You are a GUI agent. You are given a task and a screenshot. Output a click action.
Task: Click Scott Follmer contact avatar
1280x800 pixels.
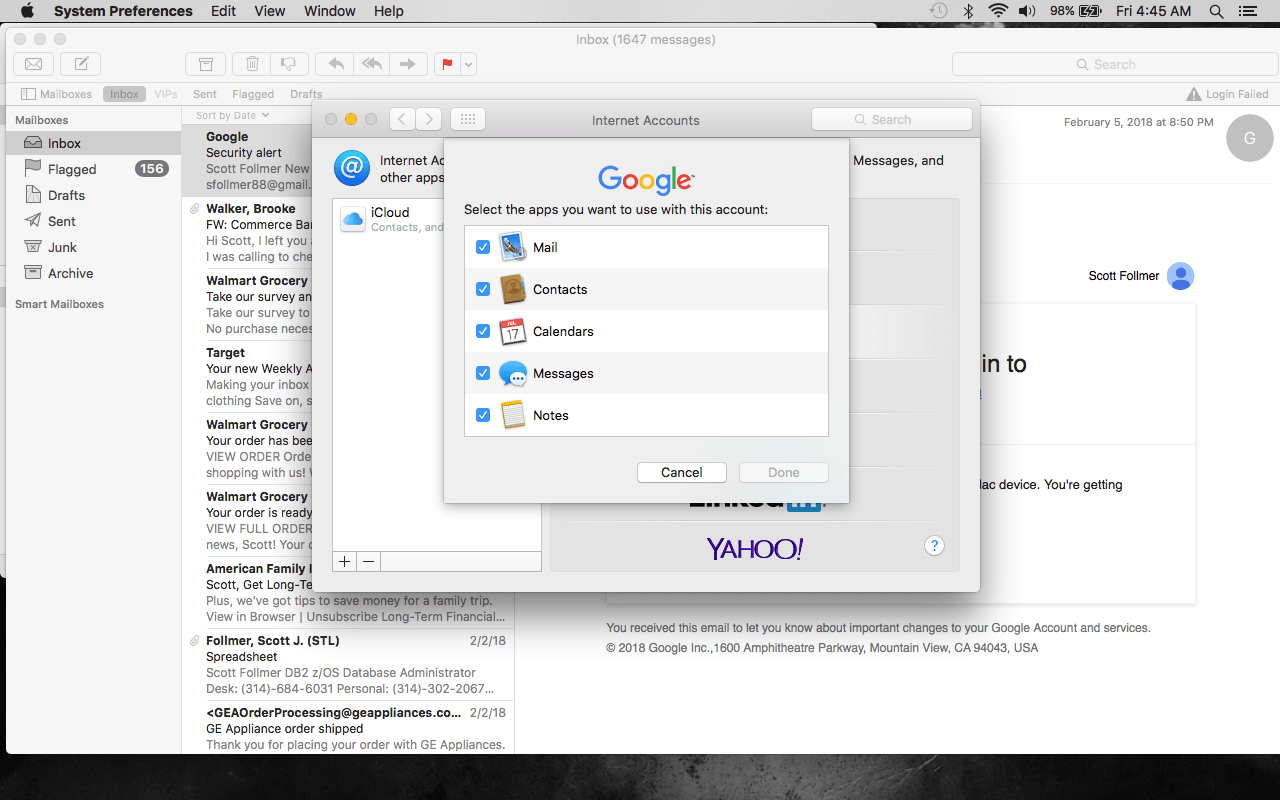coord(1181,276)
